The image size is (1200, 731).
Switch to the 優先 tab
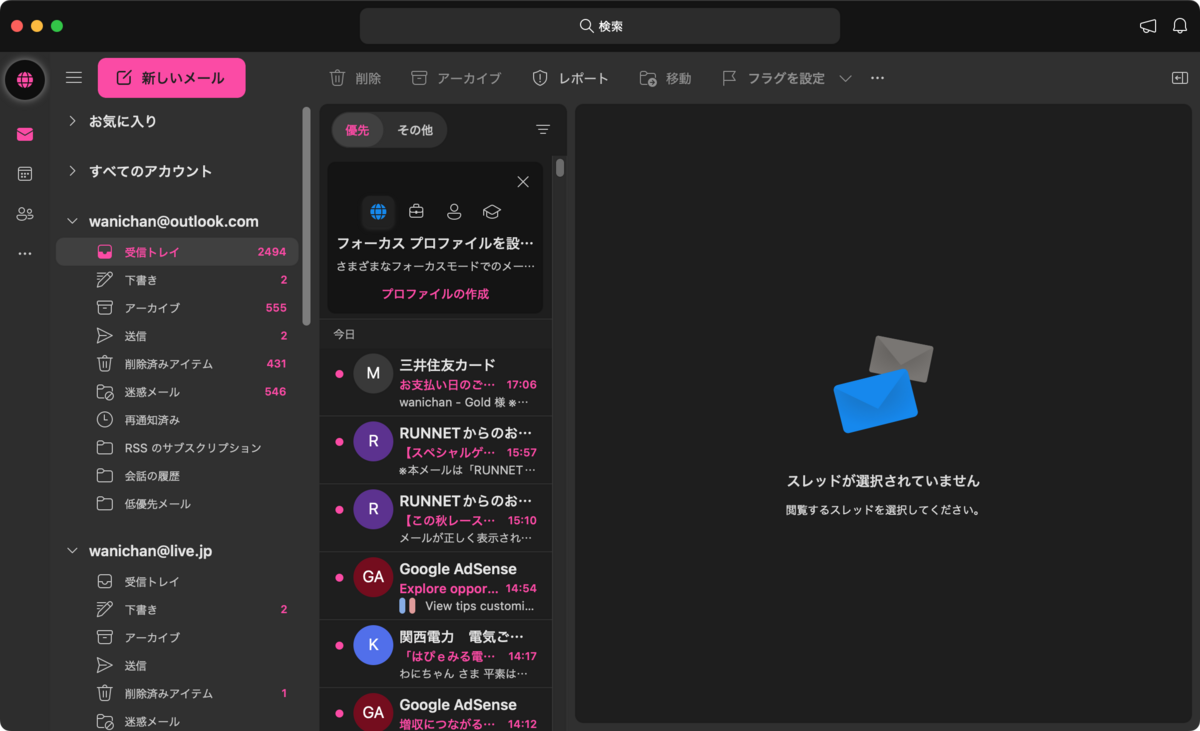[357, 130]
